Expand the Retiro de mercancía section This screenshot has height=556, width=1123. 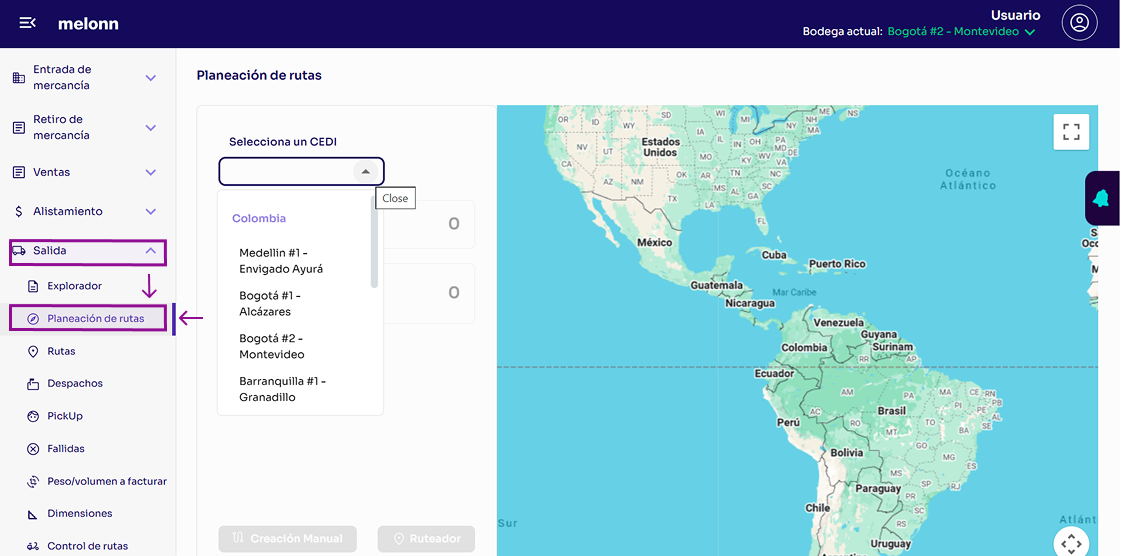[x=151, y=128]
